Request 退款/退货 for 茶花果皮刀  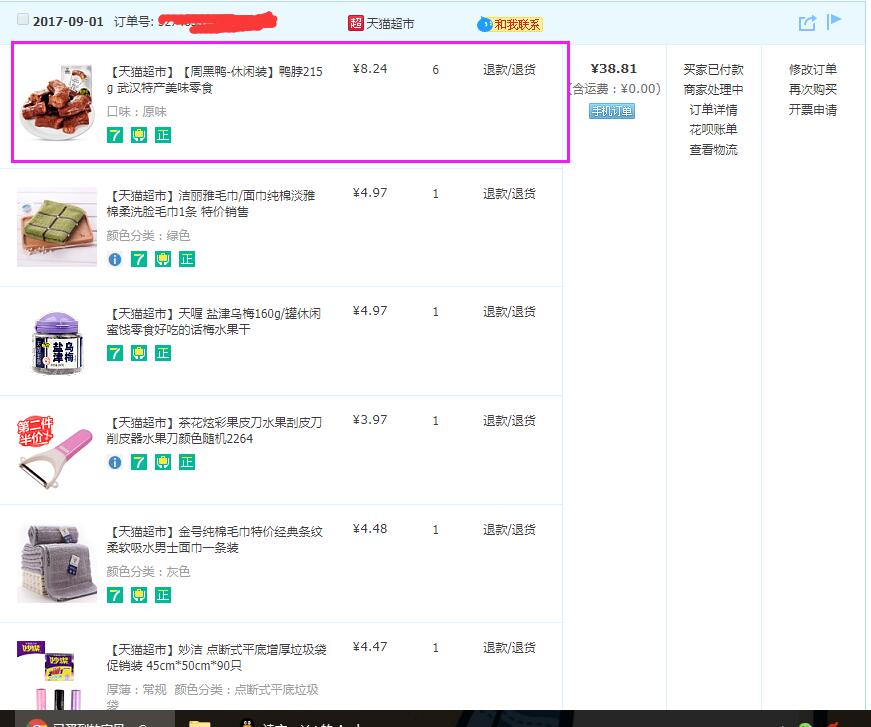coord(509,420)
